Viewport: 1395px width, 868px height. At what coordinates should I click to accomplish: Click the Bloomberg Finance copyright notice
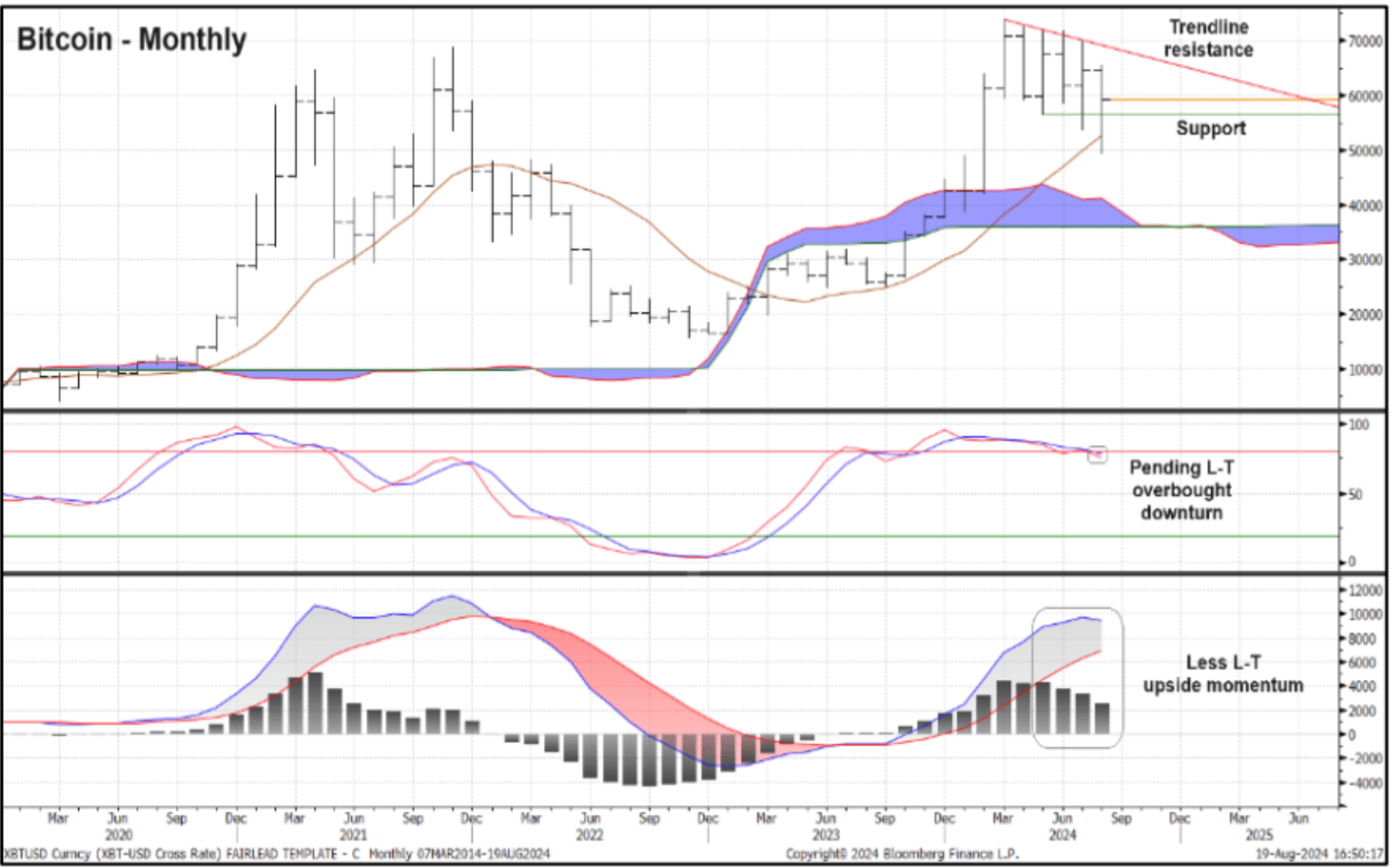(x=902, y=854)
